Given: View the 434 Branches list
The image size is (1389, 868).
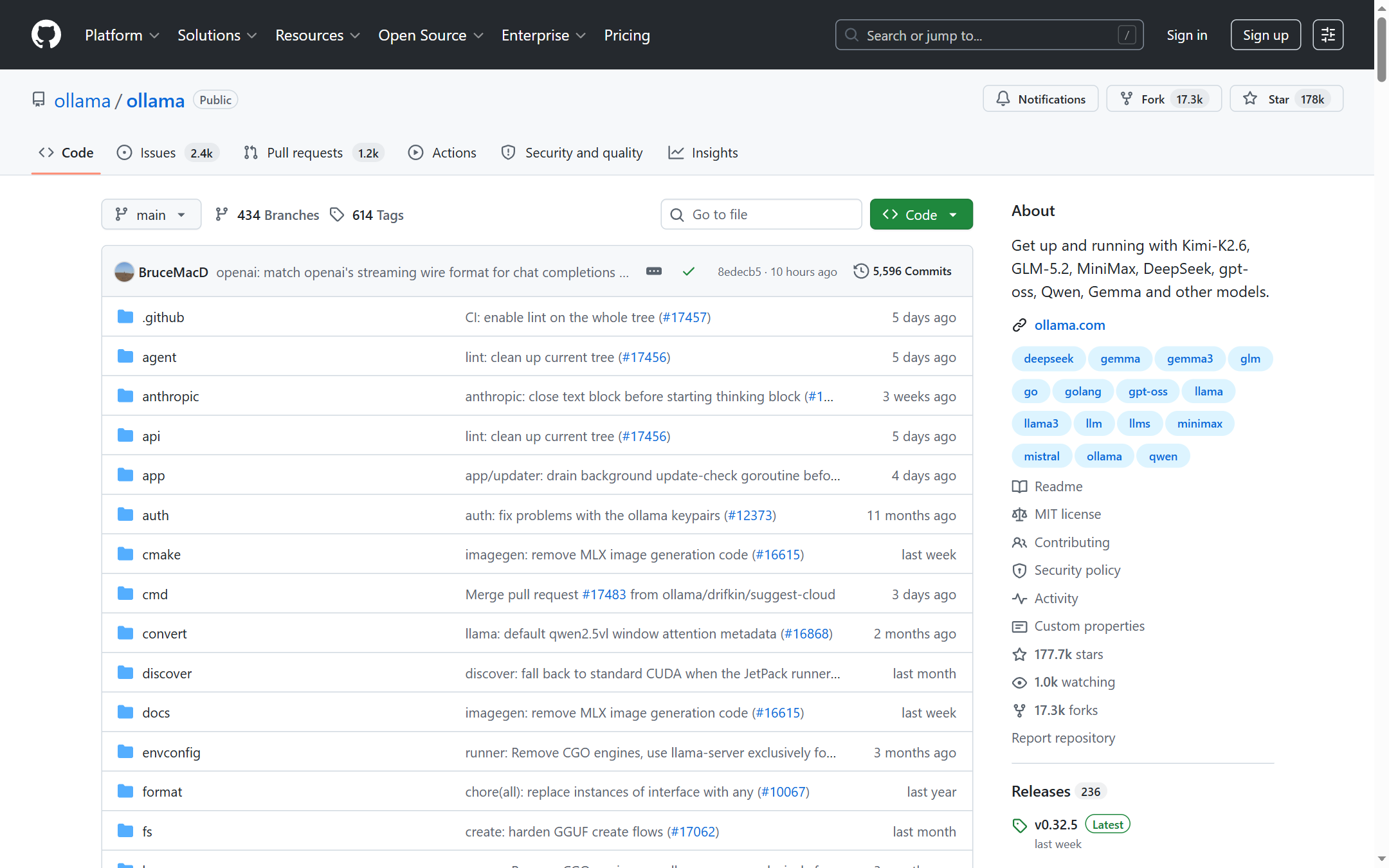Looking at the screenshot, I should point(267,215).
